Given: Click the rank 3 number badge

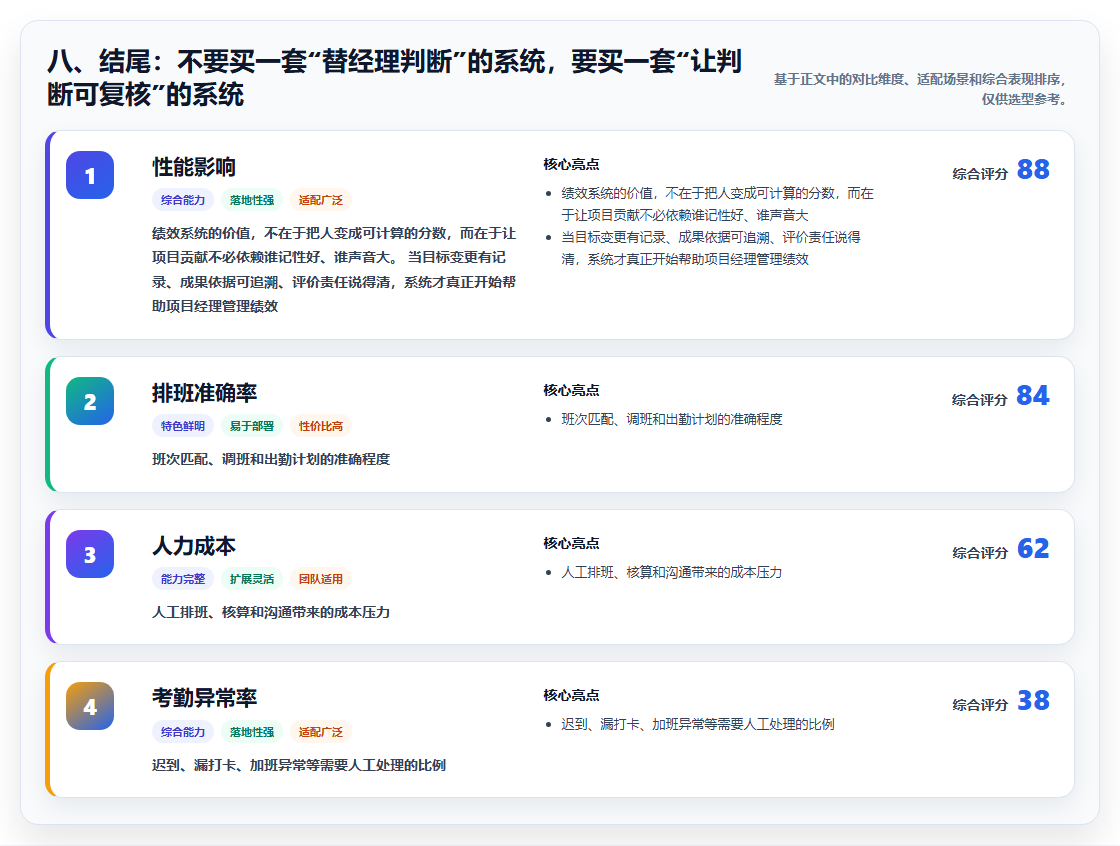Looking at the screenshot, I should coord(90,554).
